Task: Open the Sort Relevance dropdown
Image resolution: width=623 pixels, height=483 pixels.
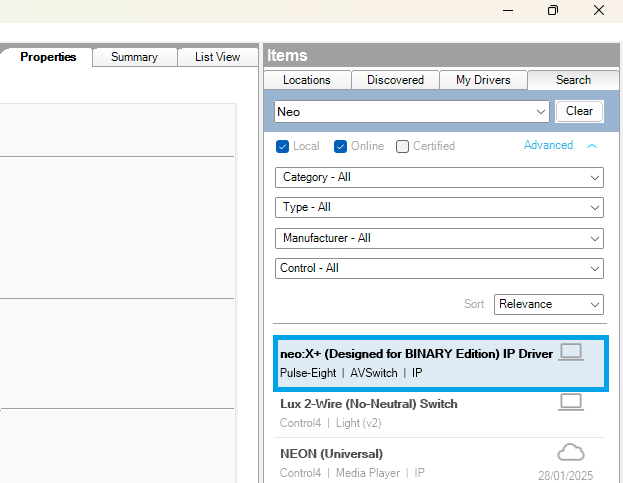Action: pos(549,304)
